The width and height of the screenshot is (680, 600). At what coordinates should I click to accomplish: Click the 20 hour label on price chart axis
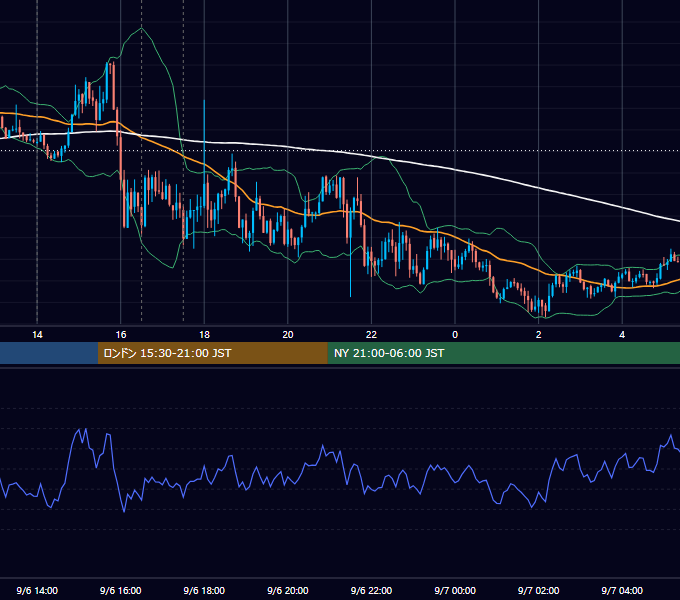(288, 335)
